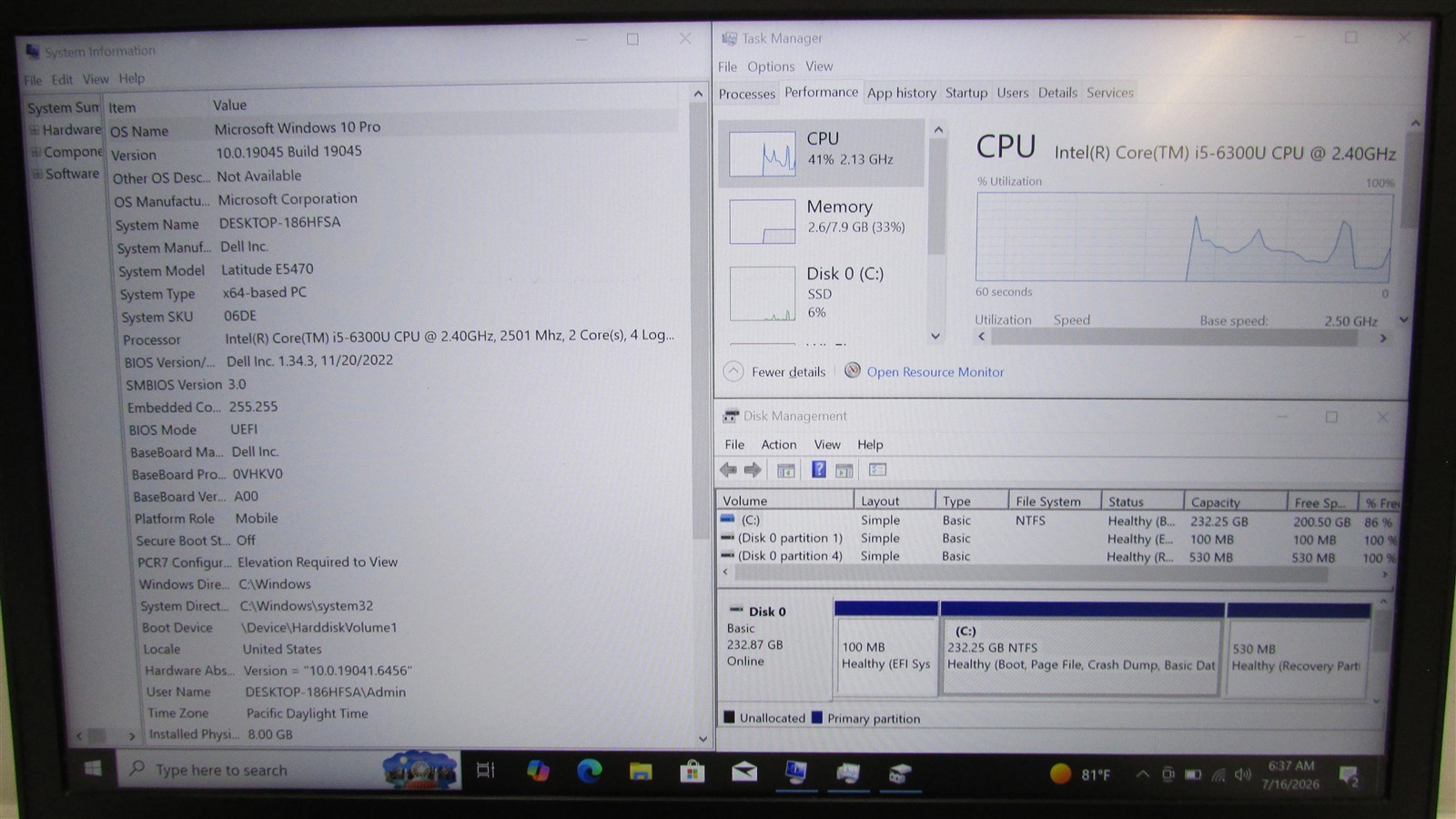Open File menu in System Information
Screen dimensions: 1456x819
33,80
